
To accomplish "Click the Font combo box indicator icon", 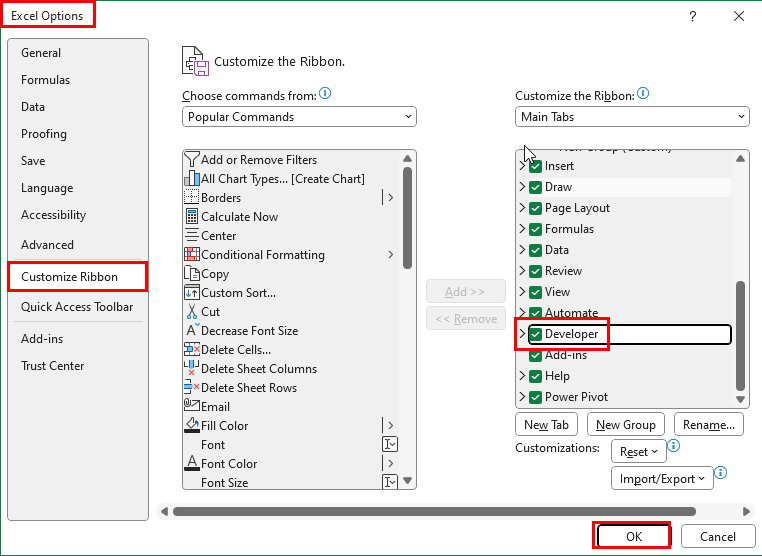I will tap(390, 444).
